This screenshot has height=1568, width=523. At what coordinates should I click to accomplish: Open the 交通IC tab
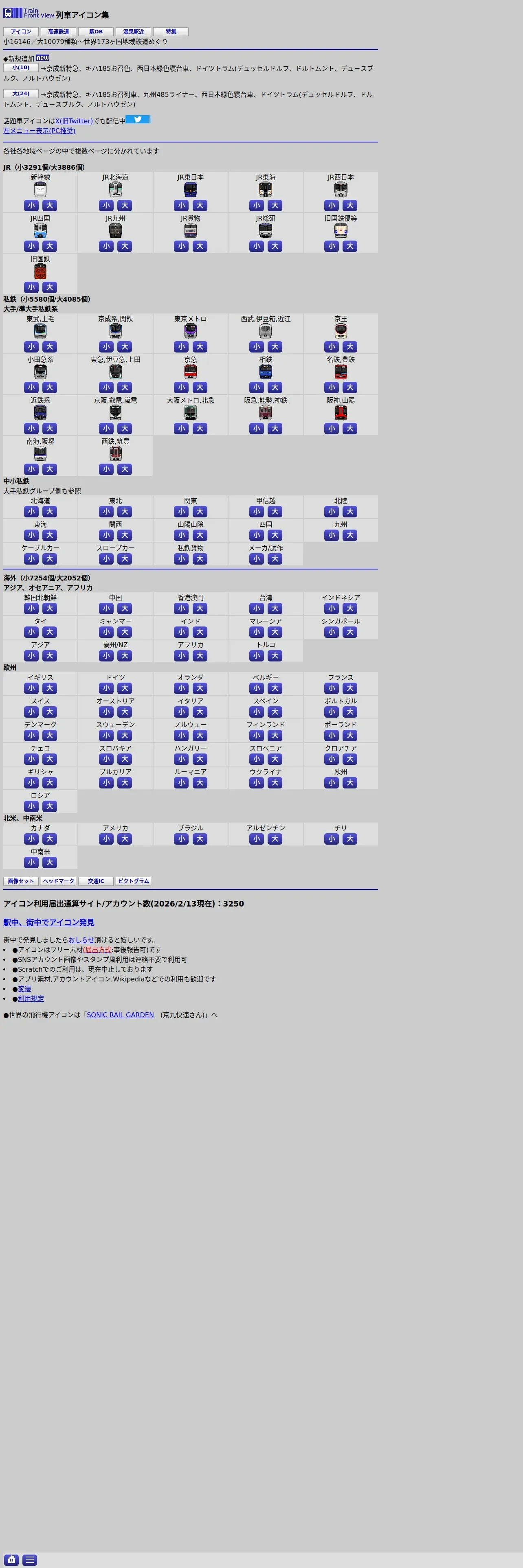point(96,881)
